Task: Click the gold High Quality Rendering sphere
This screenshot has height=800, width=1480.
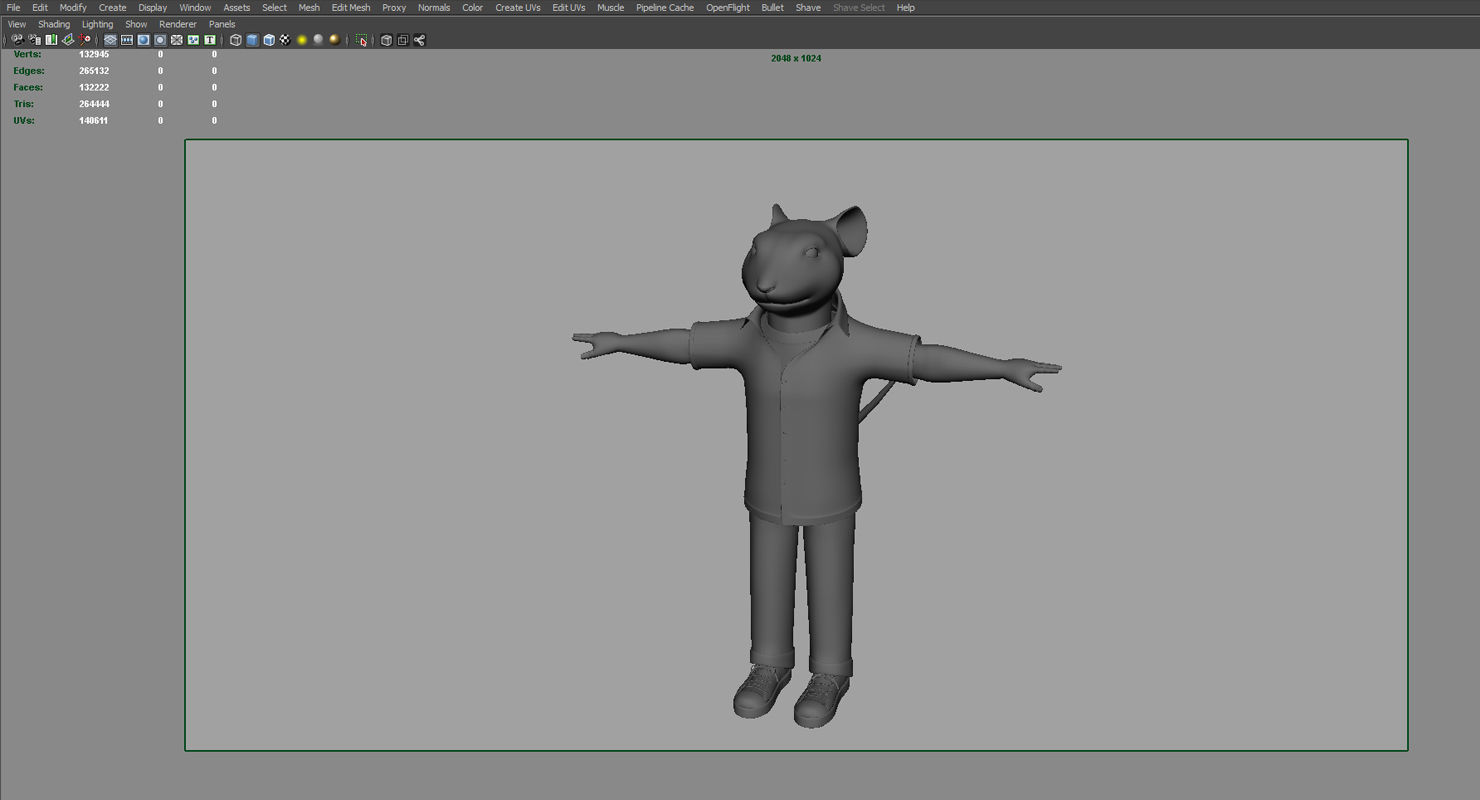Action: click(x=335, y=40)
